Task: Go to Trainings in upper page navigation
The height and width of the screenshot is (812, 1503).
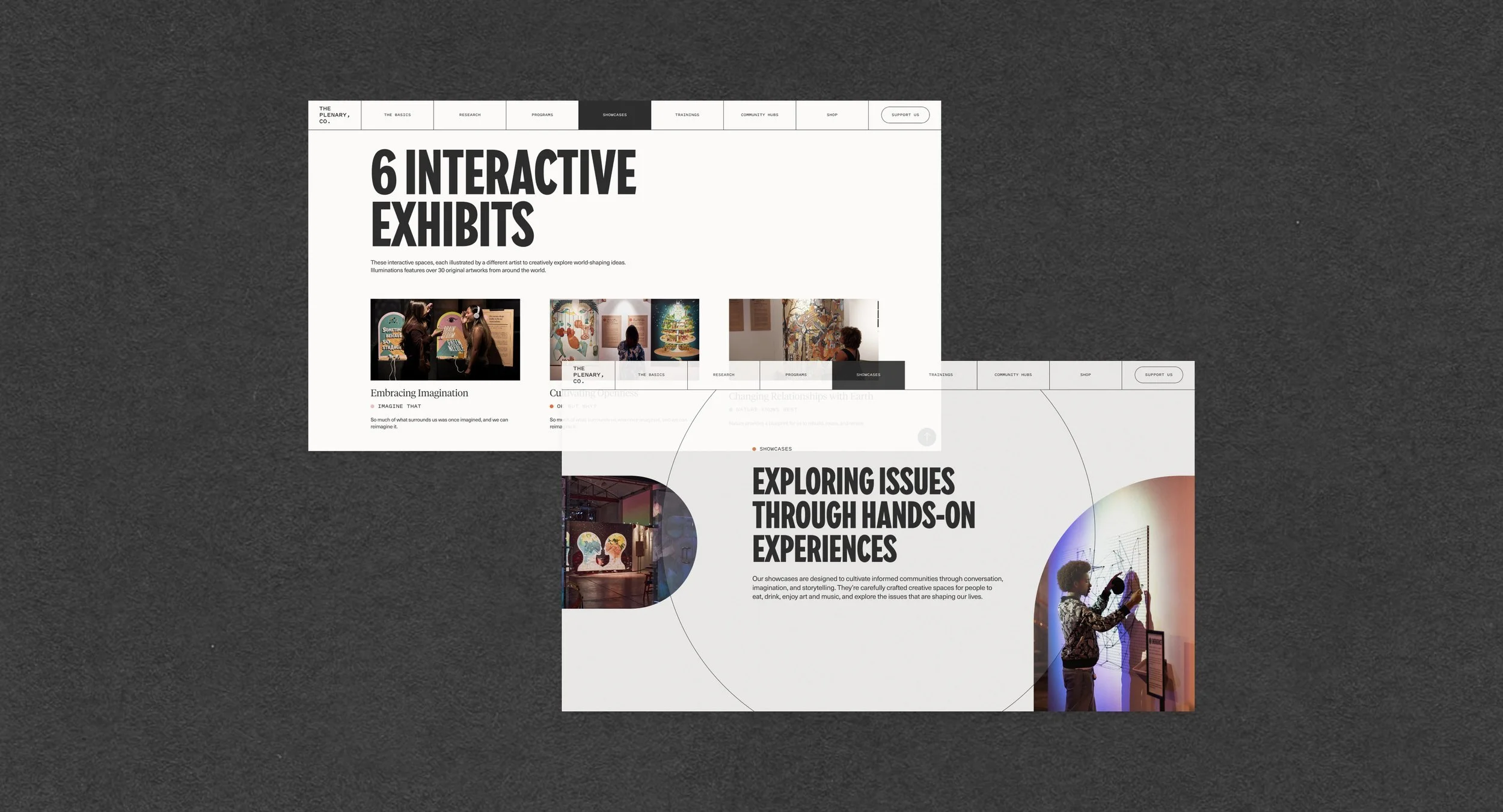Action: coord(687,115)
